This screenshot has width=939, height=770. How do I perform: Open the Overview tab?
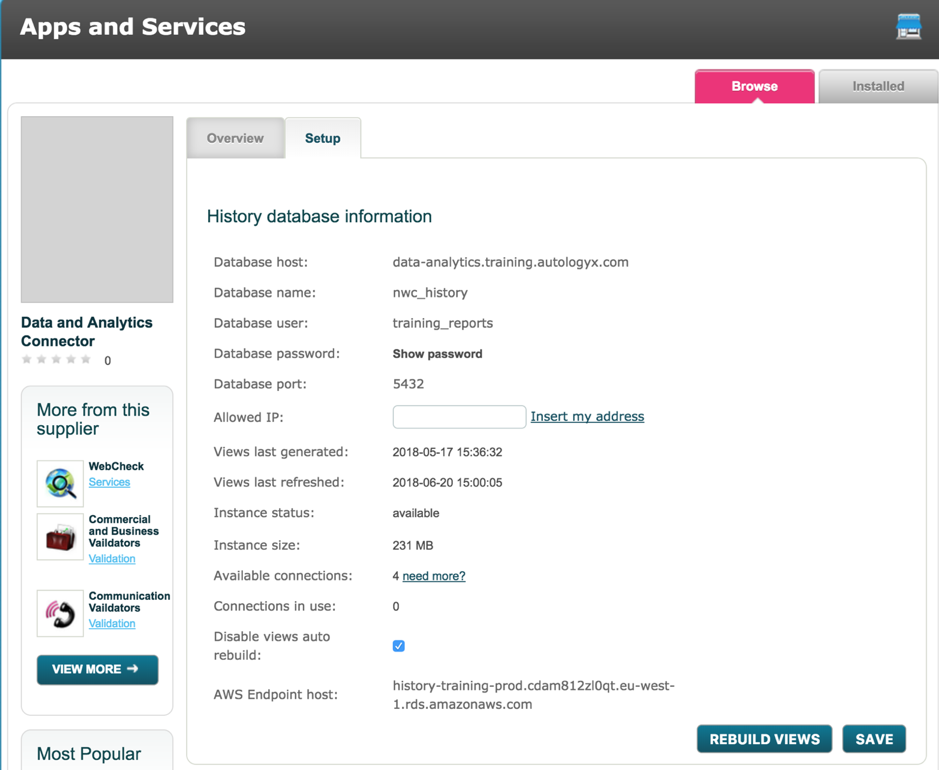point(235,138)
